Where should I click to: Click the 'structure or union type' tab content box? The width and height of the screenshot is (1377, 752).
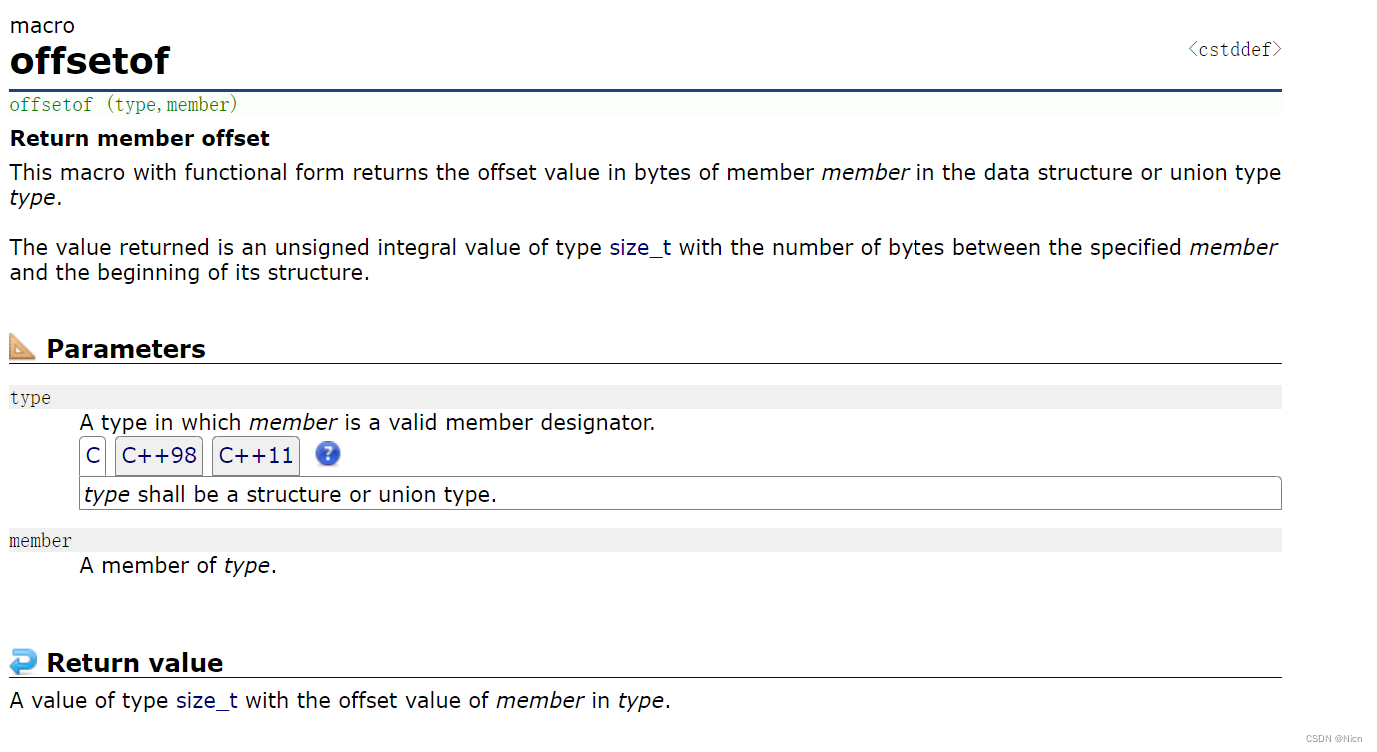click(680, 494)
